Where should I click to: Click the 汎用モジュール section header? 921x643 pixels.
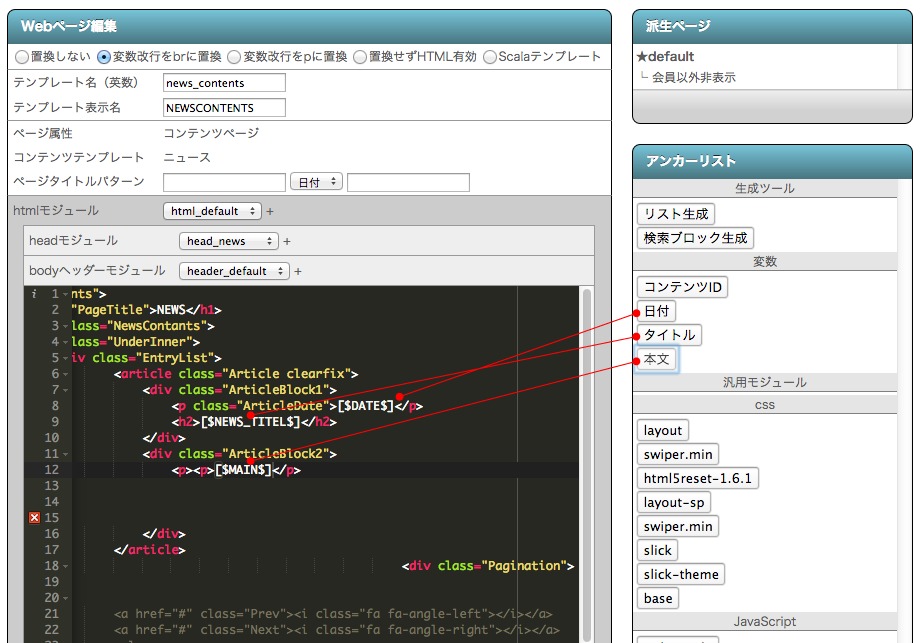tap(765, 382)
